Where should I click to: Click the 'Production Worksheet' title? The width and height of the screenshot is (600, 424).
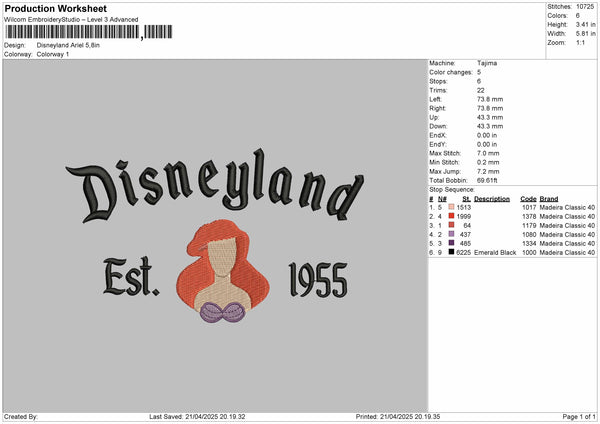click(x=55, y=8)
